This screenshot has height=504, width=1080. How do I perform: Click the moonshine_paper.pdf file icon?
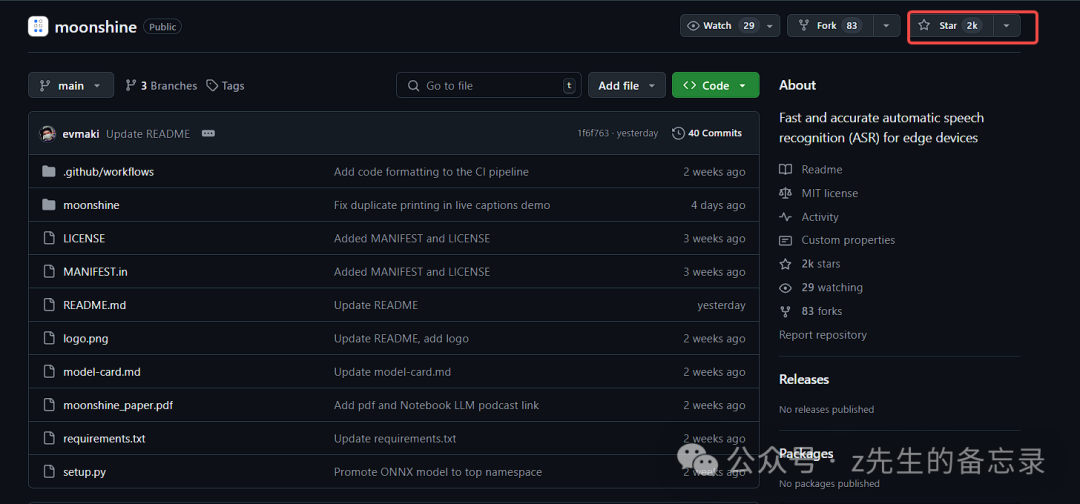coord(48,406)
